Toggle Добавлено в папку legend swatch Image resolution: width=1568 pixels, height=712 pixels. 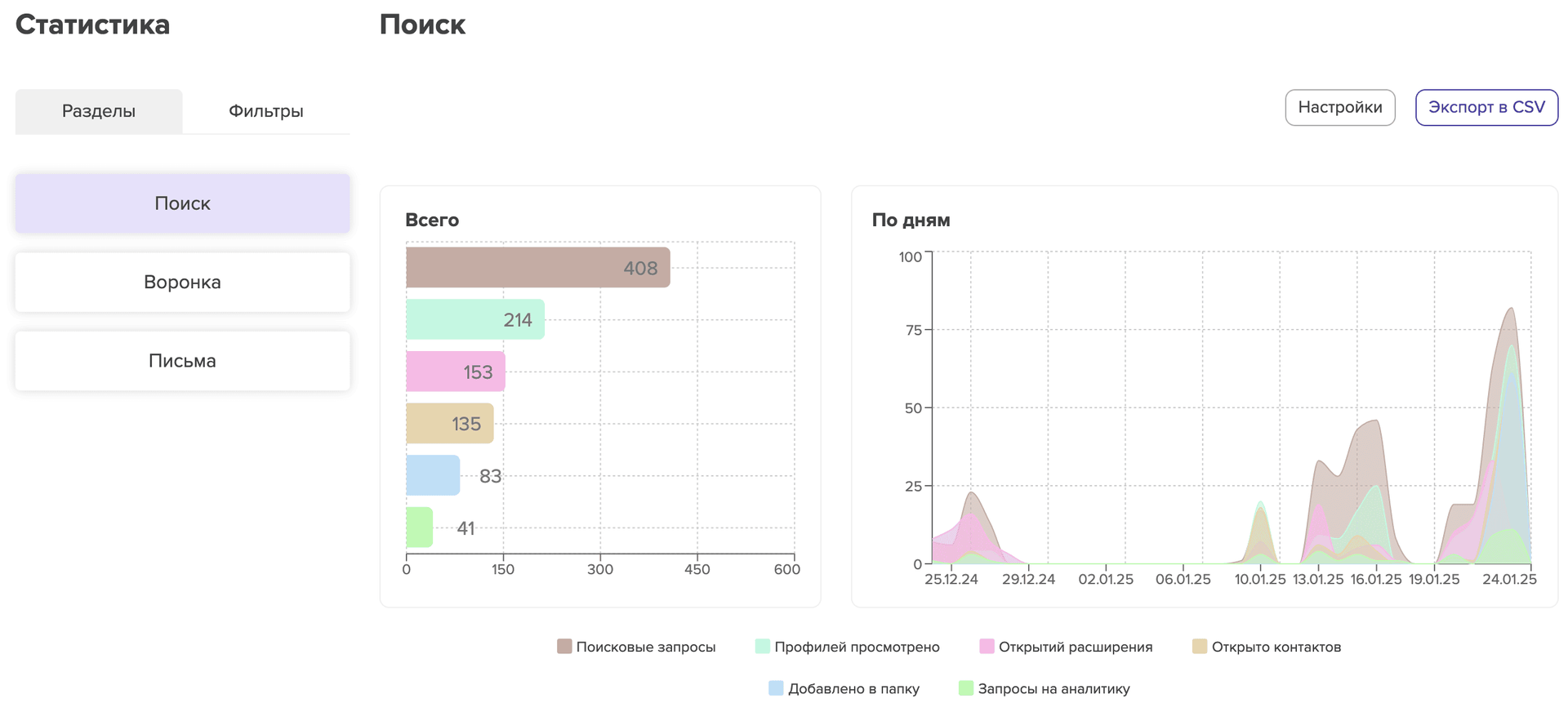point(776,688)
